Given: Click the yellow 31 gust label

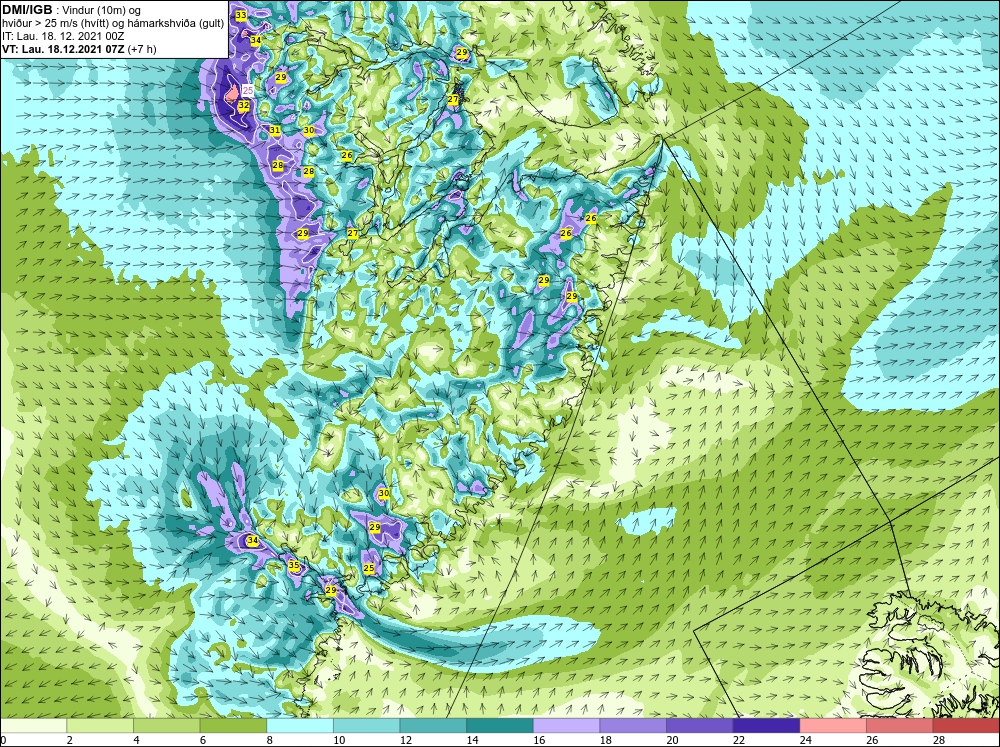Looking at the screenshot, I should tap(274, 130).
